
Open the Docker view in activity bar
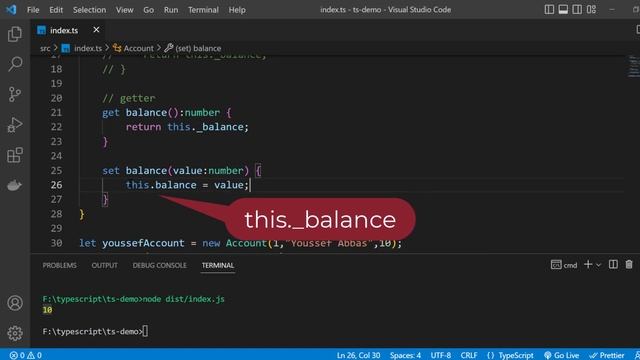15,185
